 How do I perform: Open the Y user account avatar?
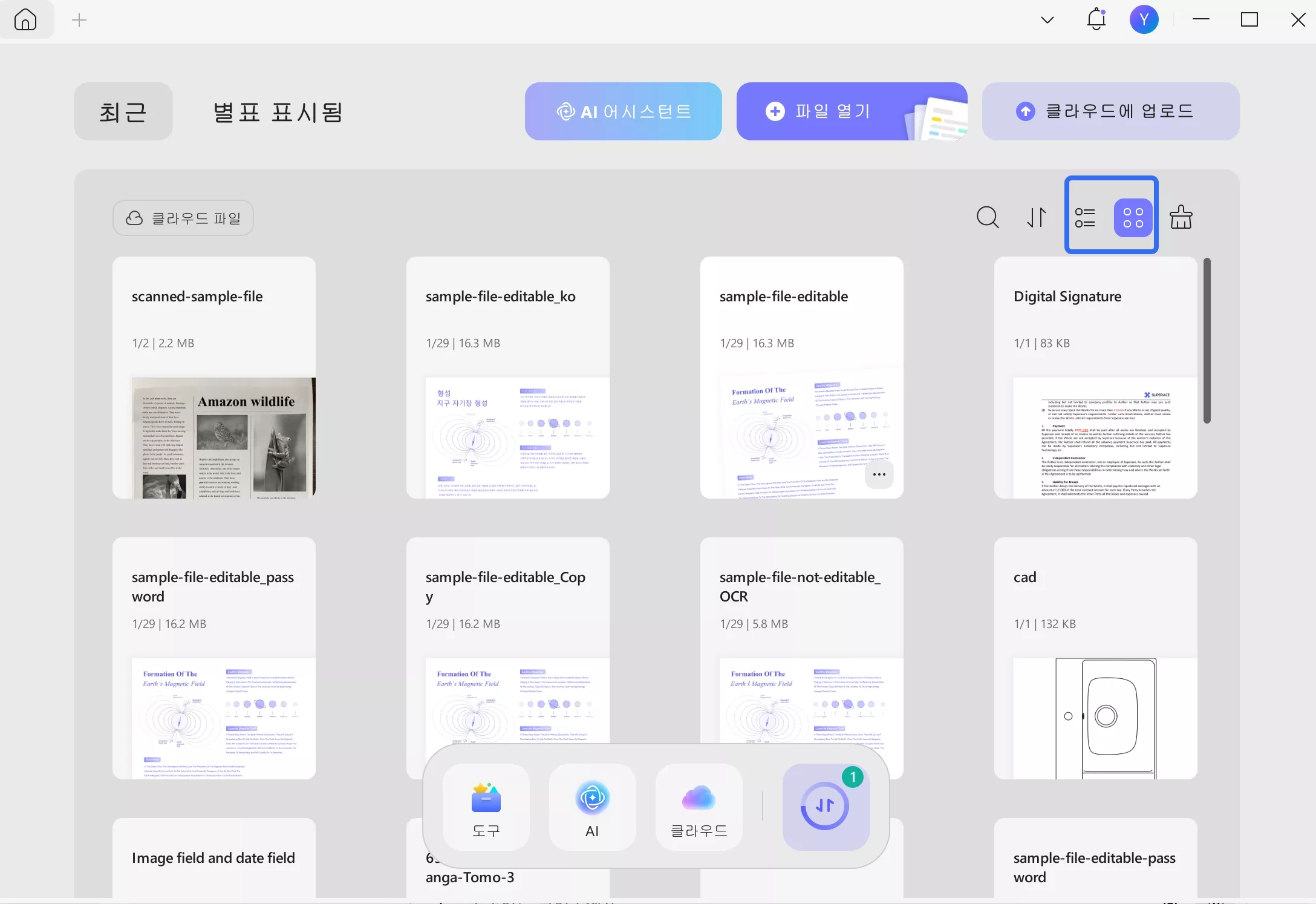click(x=1144, y=20)
